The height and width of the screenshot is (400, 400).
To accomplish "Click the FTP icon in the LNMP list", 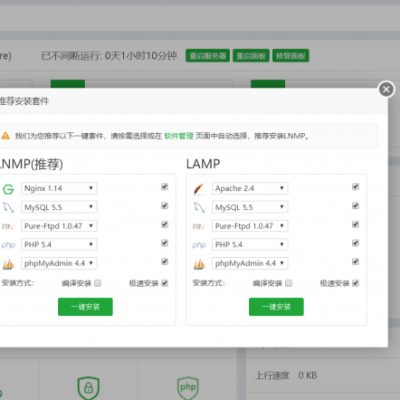I will point(8,226).
